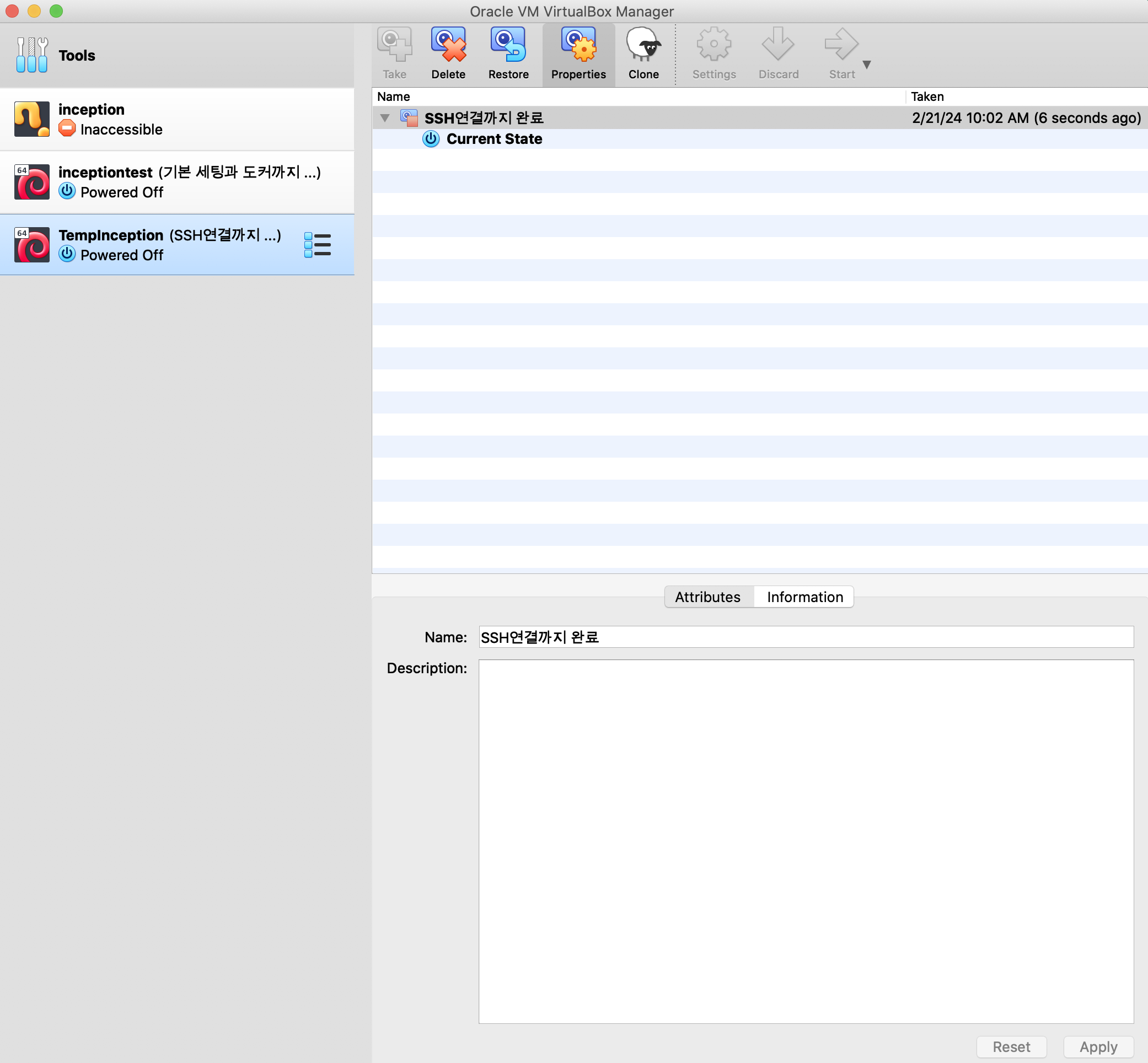
Task: Click the Inaccessible status icon of inception
Action: [x=67, y=128]
